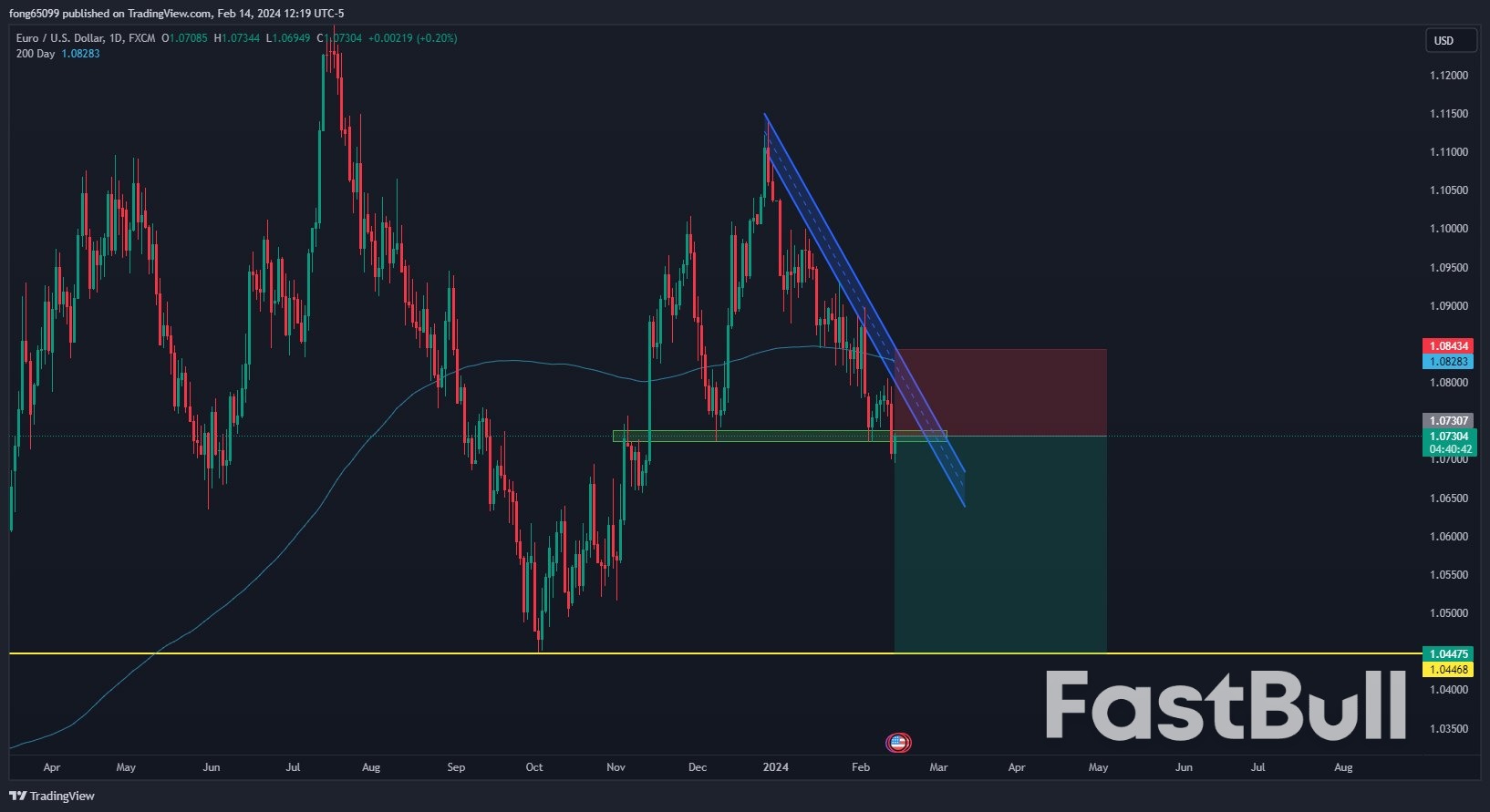The image size is (1490, 812).
Task: Click the TradingView logo
Action: coord(54,796)
